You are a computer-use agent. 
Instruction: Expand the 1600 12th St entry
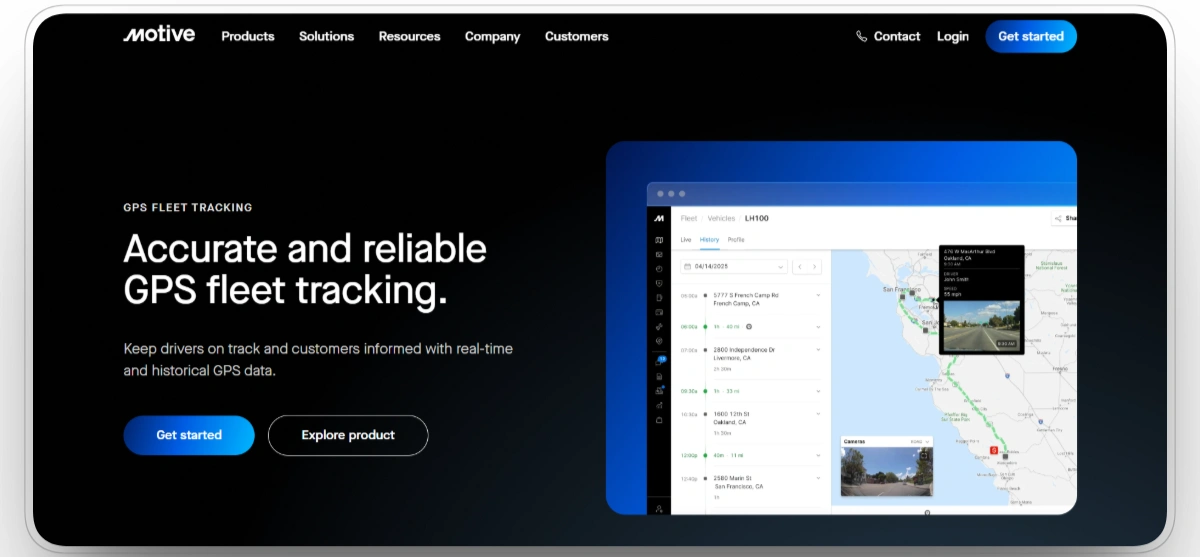tap(818, 414)
